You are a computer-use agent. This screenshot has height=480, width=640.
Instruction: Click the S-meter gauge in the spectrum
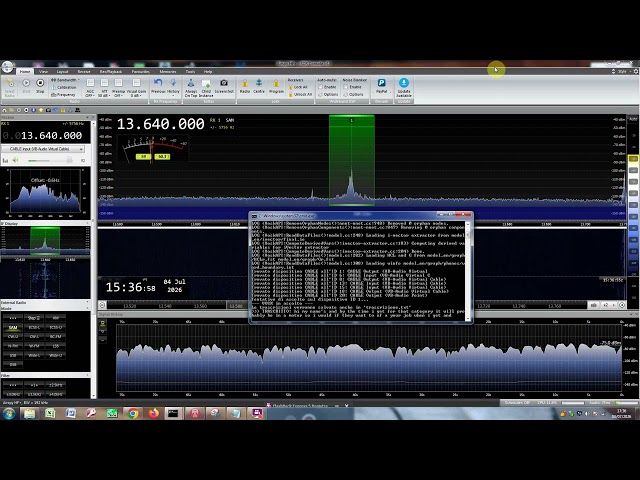[153, 149]
